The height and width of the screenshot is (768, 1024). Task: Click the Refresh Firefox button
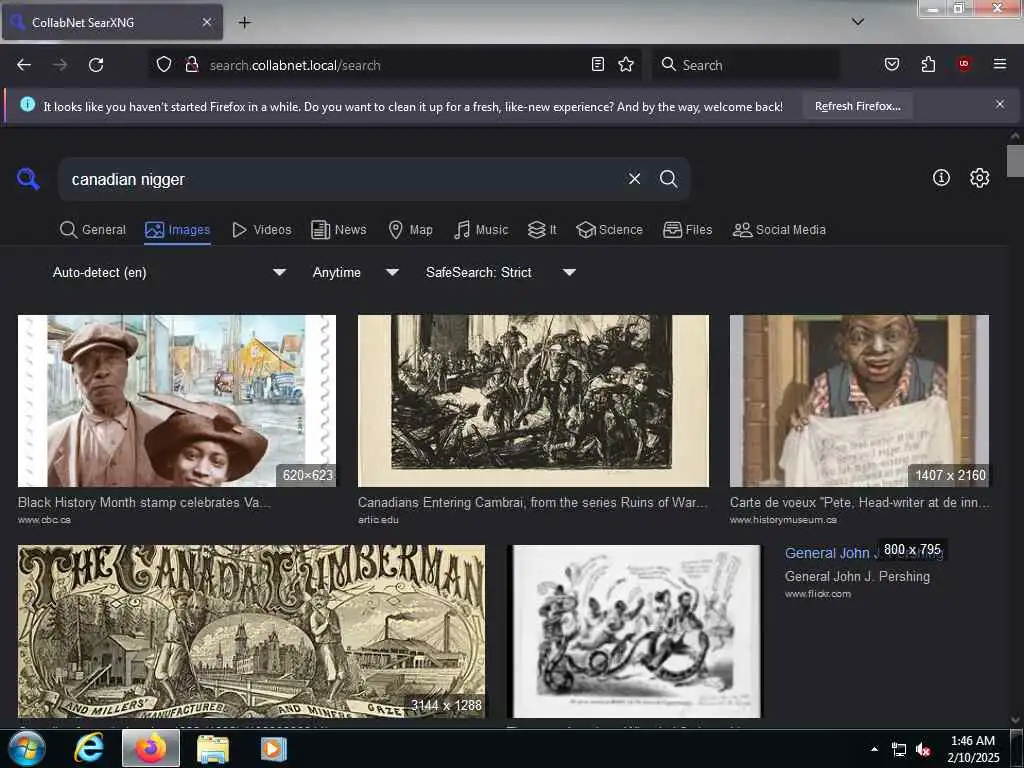click(857, 106)
